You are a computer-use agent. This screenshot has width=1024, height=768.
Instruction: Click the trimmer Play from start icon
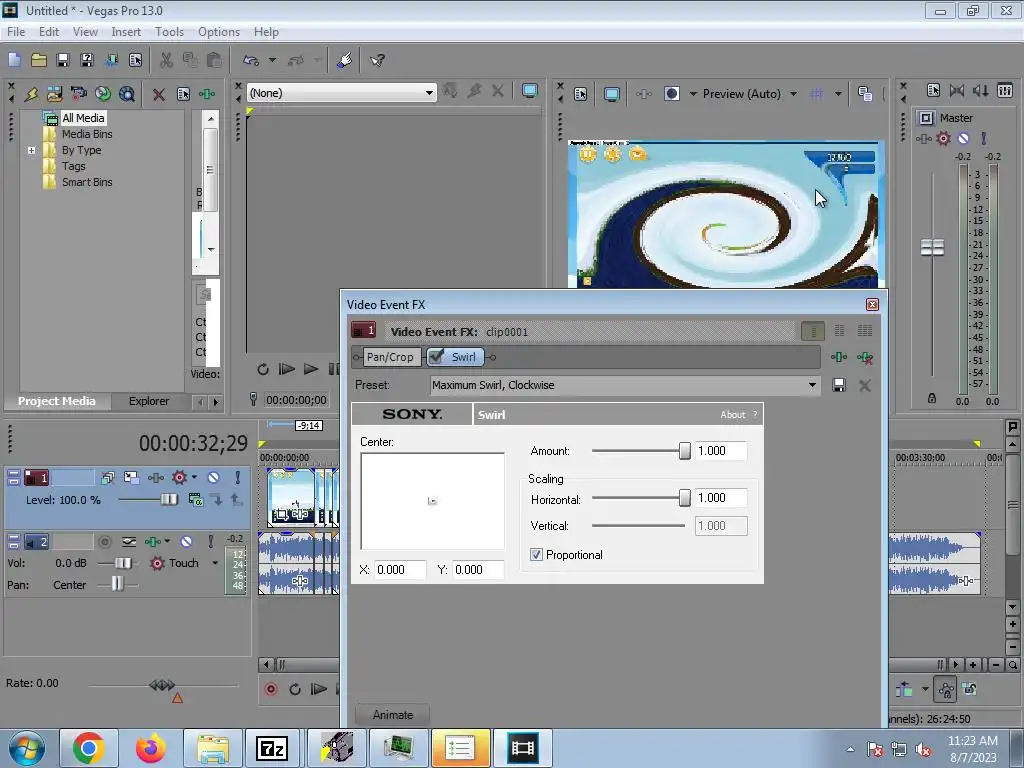pos(287,369)
